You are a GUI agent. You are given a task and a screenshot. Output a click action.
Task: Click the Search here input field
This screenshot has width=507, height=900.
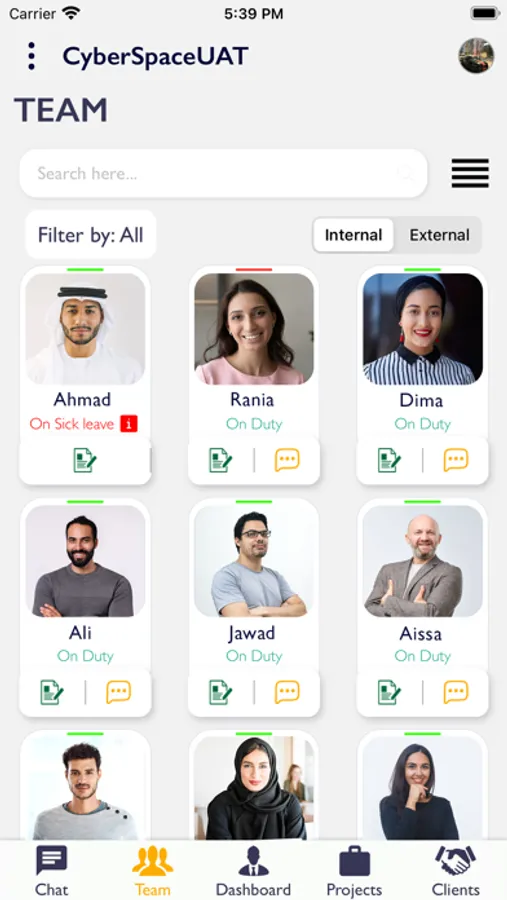pyautogui.click(x=223, y=173)
